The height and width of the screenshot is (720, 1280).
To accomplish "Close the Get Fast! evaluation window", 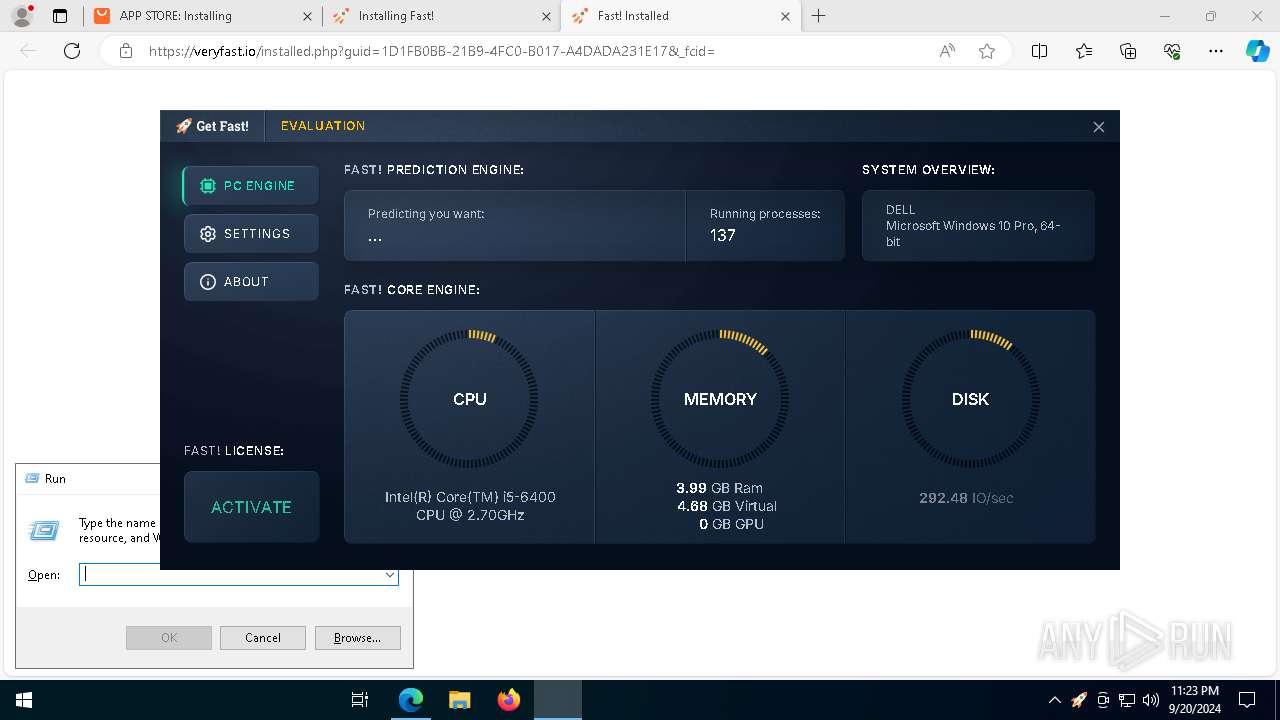I will pos(1098,127).
